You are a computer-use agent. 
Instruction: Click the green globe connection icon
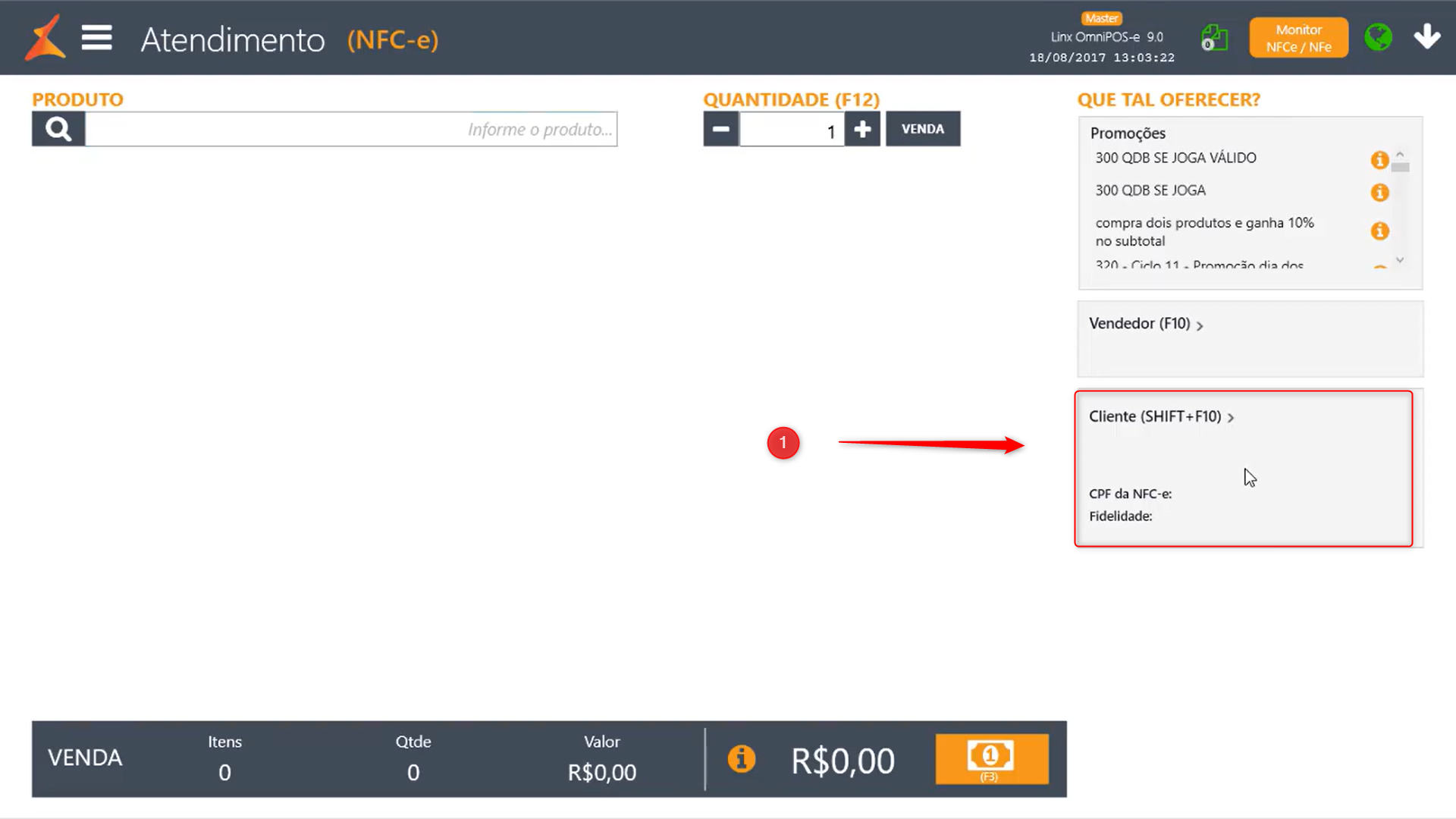click(1378, 36)
